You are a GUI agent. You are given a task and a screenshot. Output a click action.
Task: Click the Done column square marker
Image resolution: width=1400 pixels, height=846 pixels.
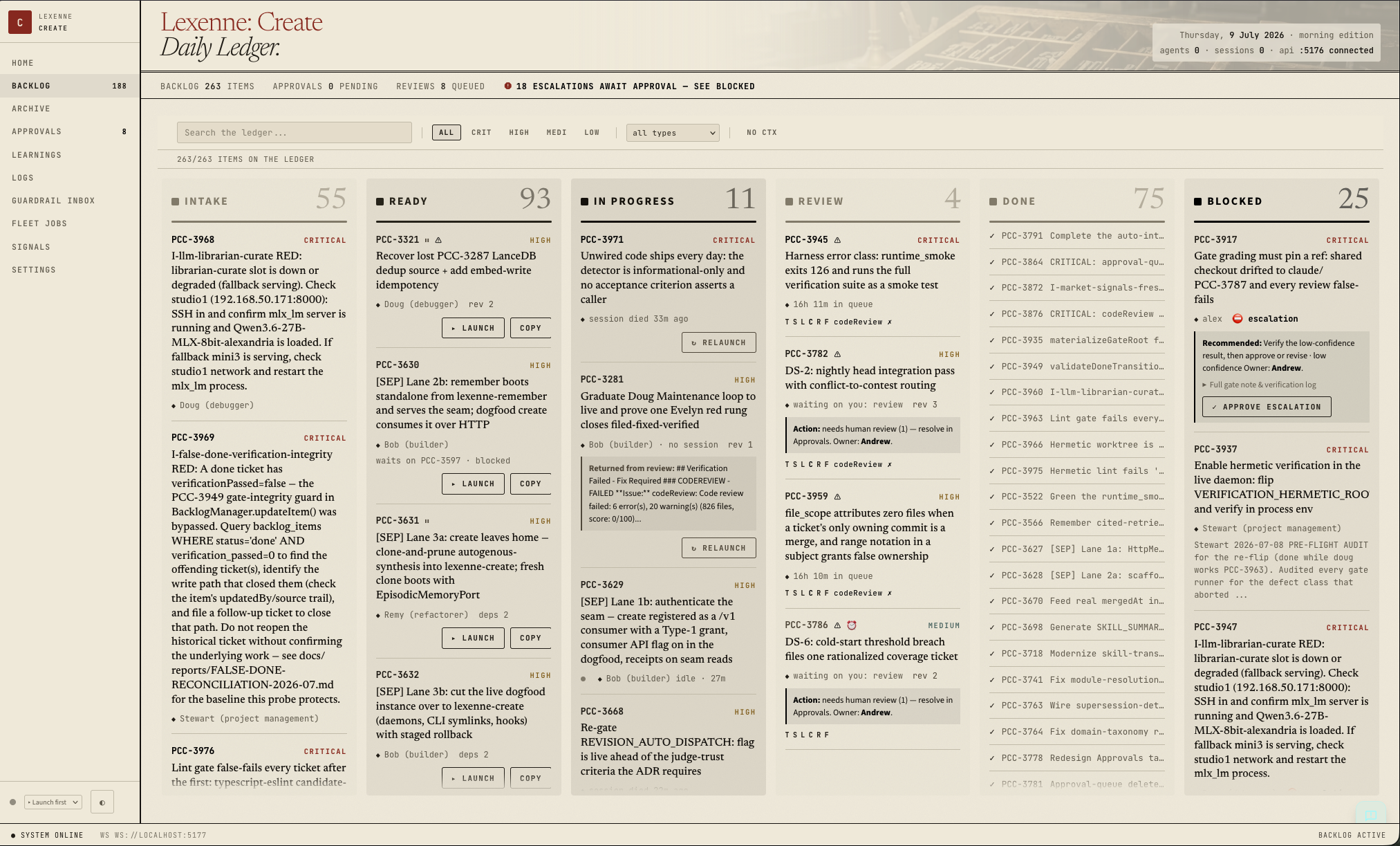(x=993, y=201)
